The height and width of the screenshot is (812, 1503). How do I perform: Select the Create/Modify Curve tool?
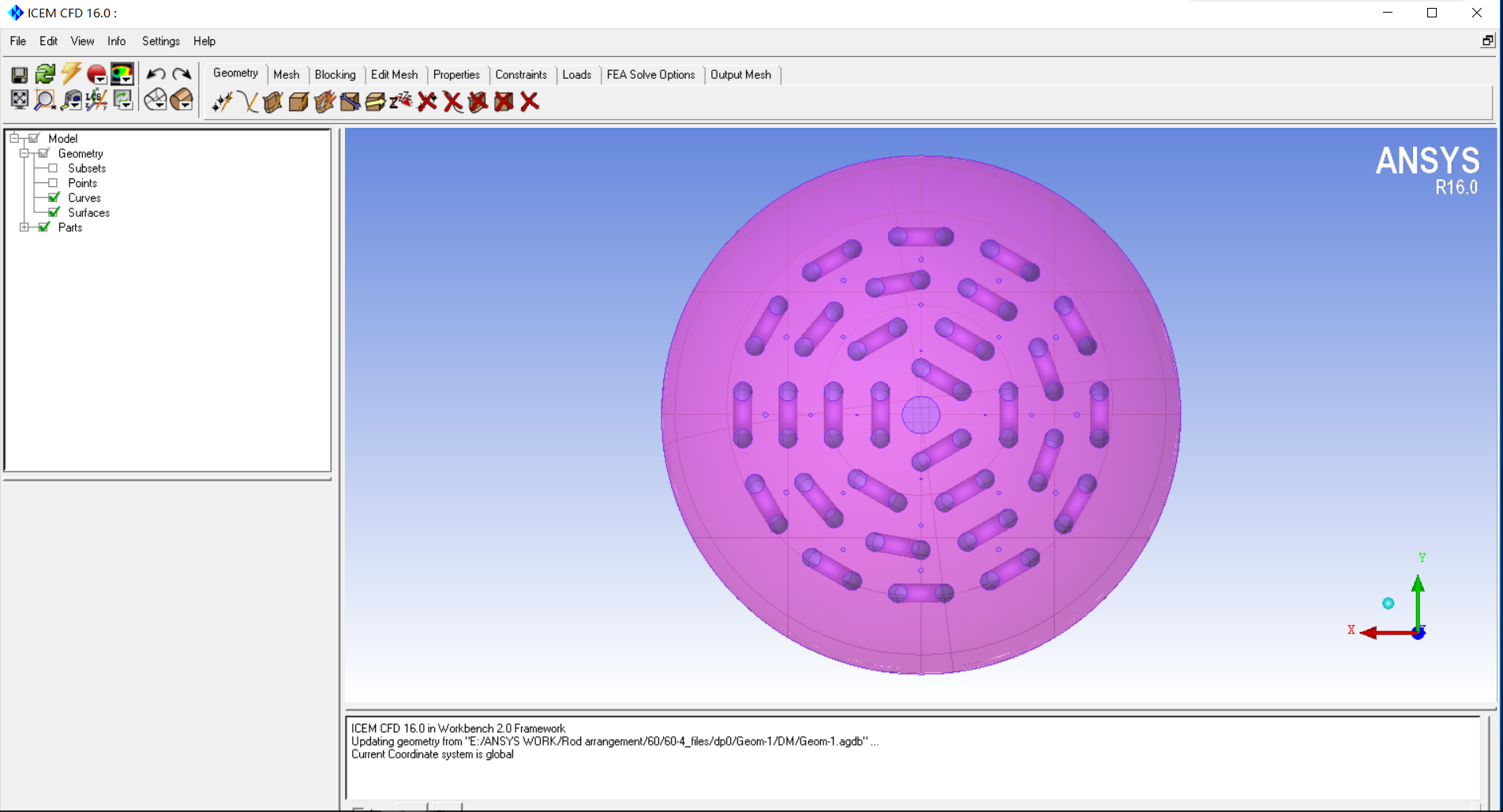(x=248, y=102)
